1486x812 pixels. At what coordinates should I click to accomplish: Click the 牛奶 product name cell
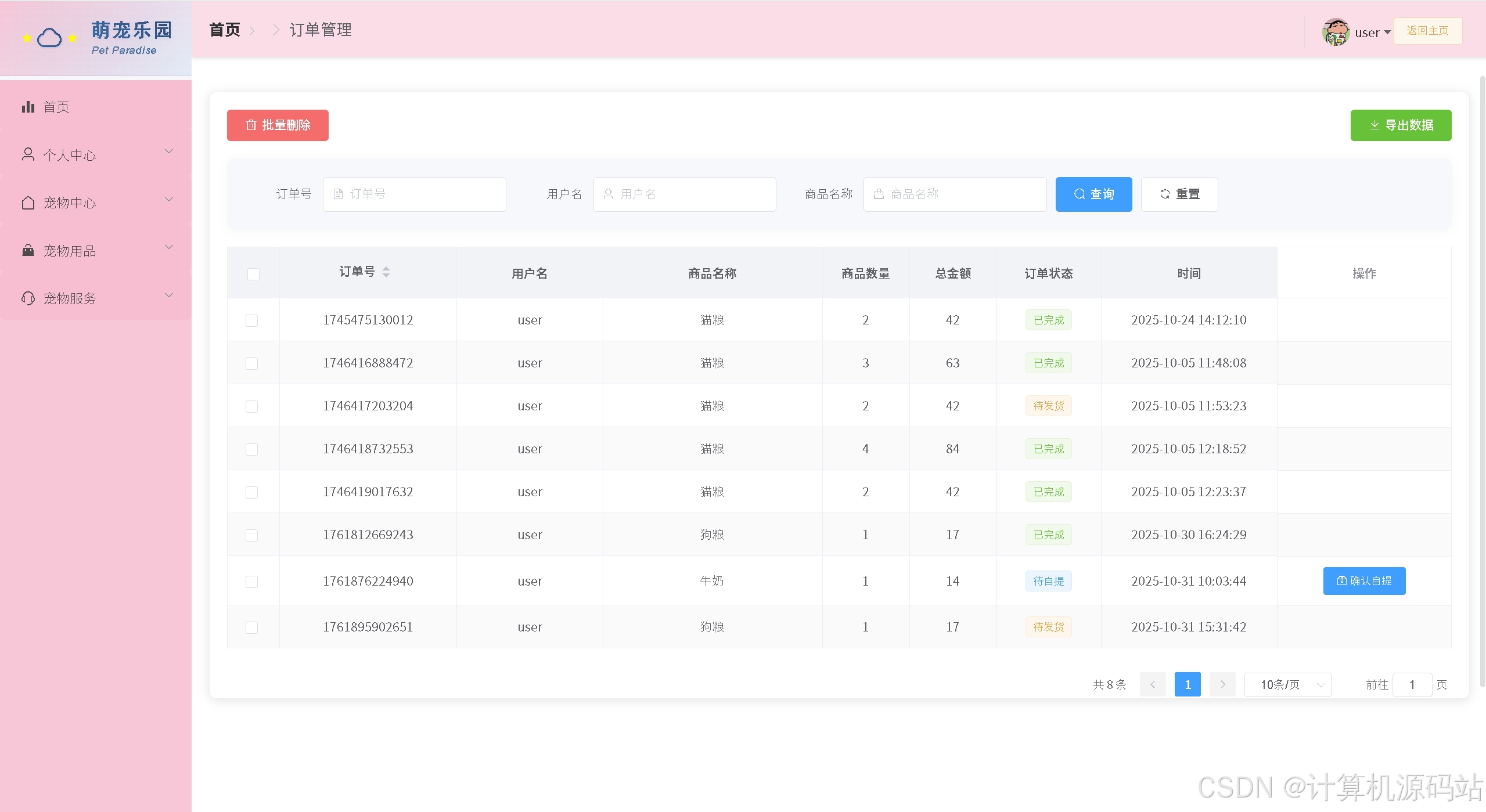tap(712, 581)
